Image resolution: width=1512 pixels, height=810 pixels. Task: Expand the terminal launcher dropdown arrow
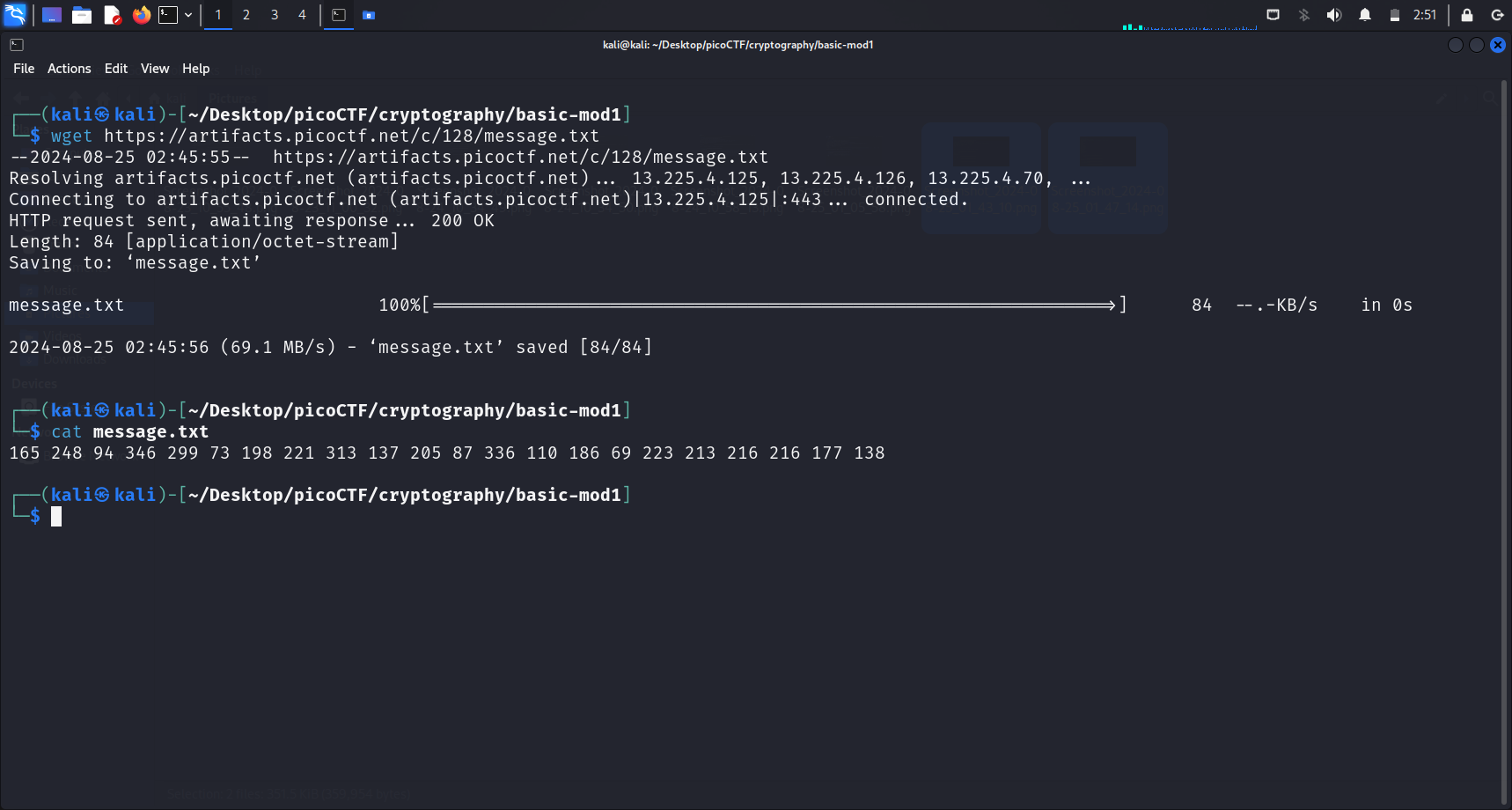[188, 15]
